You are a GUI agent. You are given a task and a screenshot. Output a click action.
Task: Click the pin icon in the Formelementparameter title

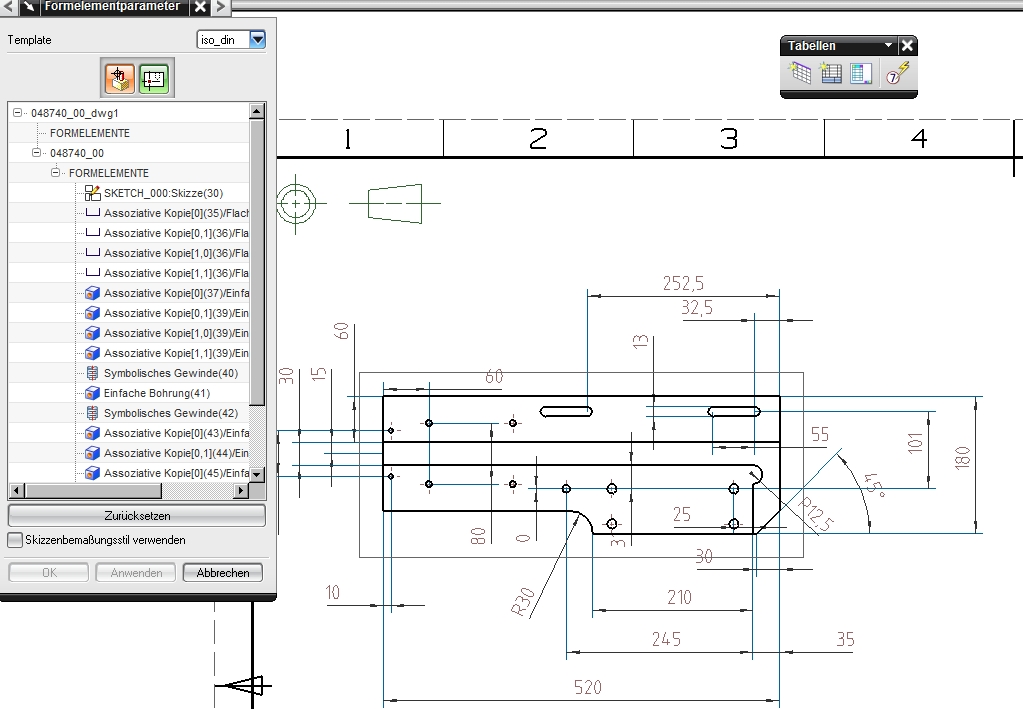pos(29,7)
